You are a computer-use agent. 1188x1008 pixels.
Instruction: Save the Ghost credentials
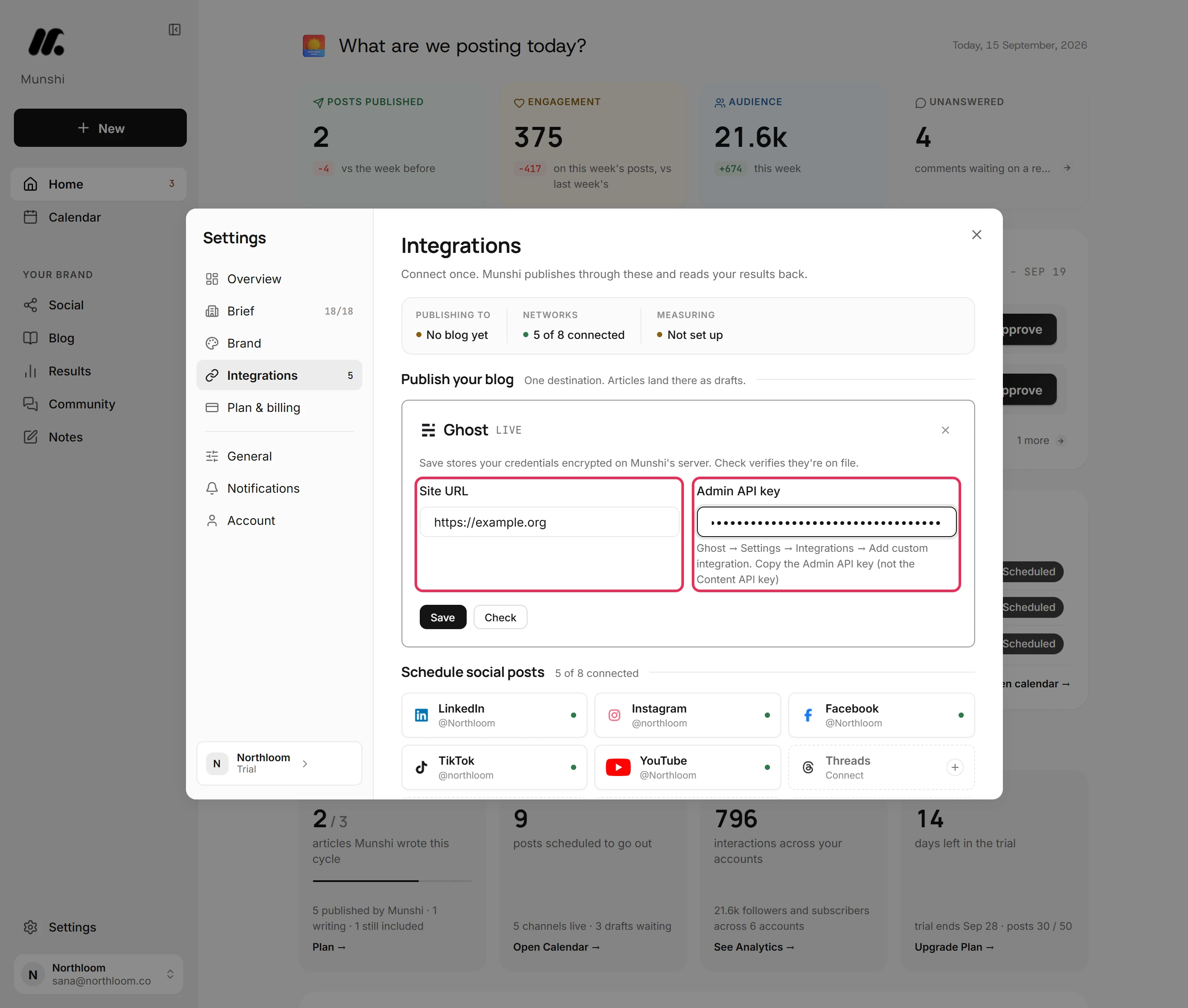443,617
